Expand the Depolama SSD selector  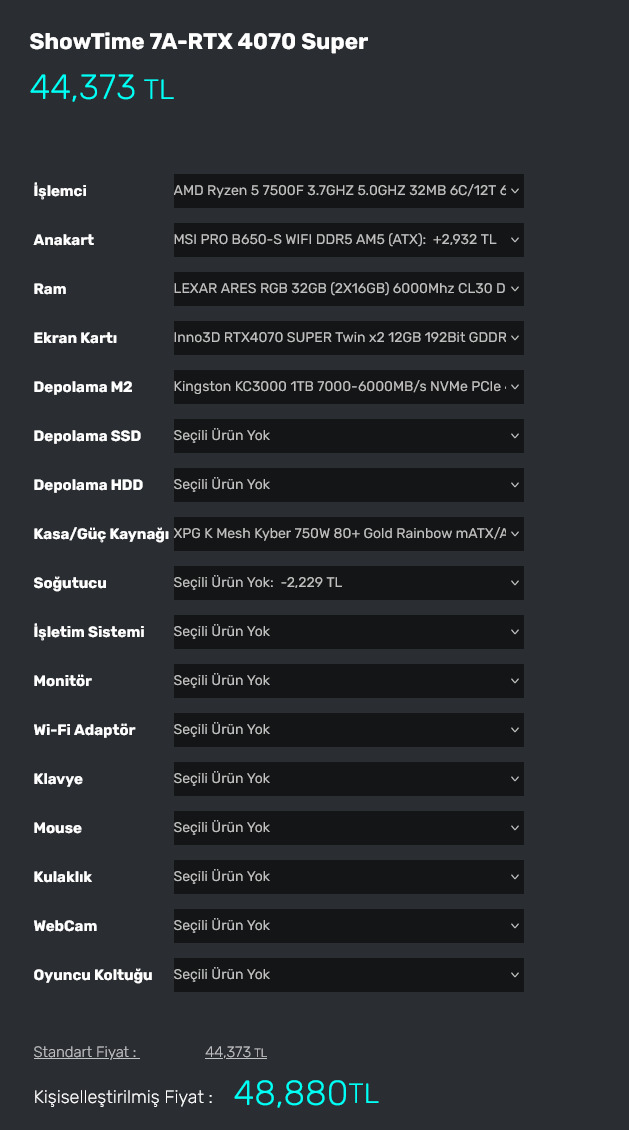point(348,436)
